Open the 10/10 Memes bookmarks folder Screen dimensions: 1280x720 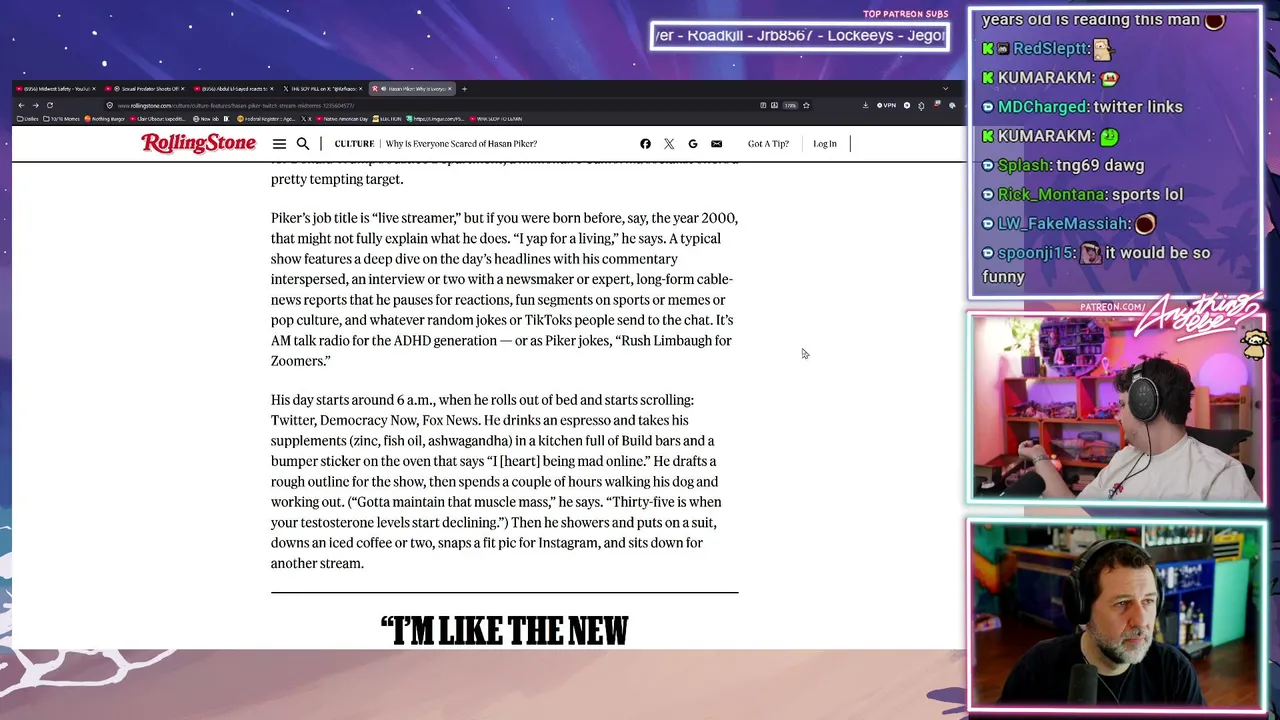tap(61, 119)
